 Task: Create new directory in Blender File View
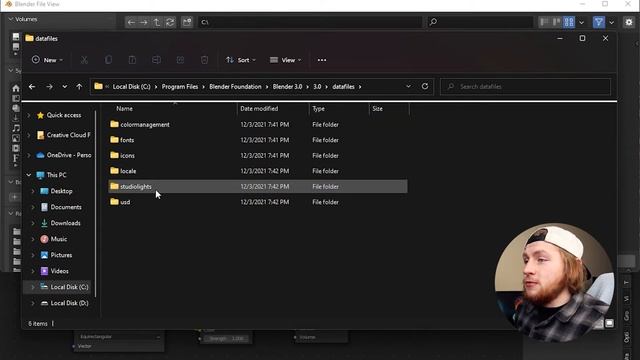coord(187,22)
